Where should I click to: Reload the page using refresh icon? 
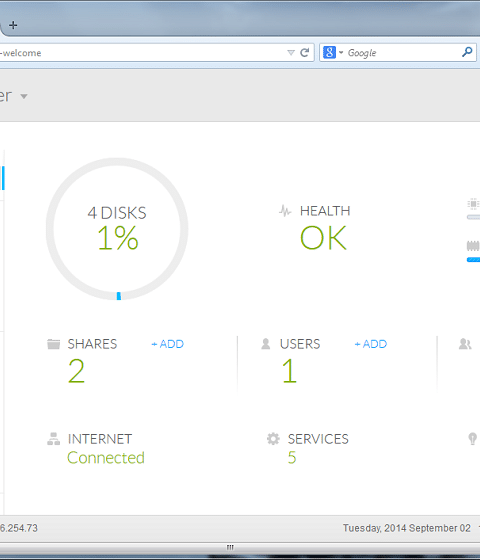(305, 53)
